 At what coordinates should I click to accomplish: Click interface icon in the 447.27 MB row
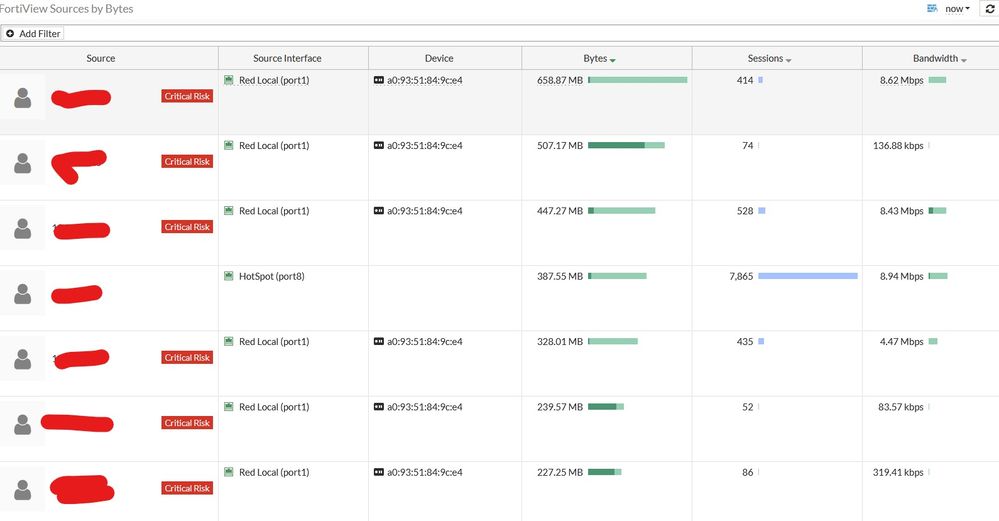229,211
